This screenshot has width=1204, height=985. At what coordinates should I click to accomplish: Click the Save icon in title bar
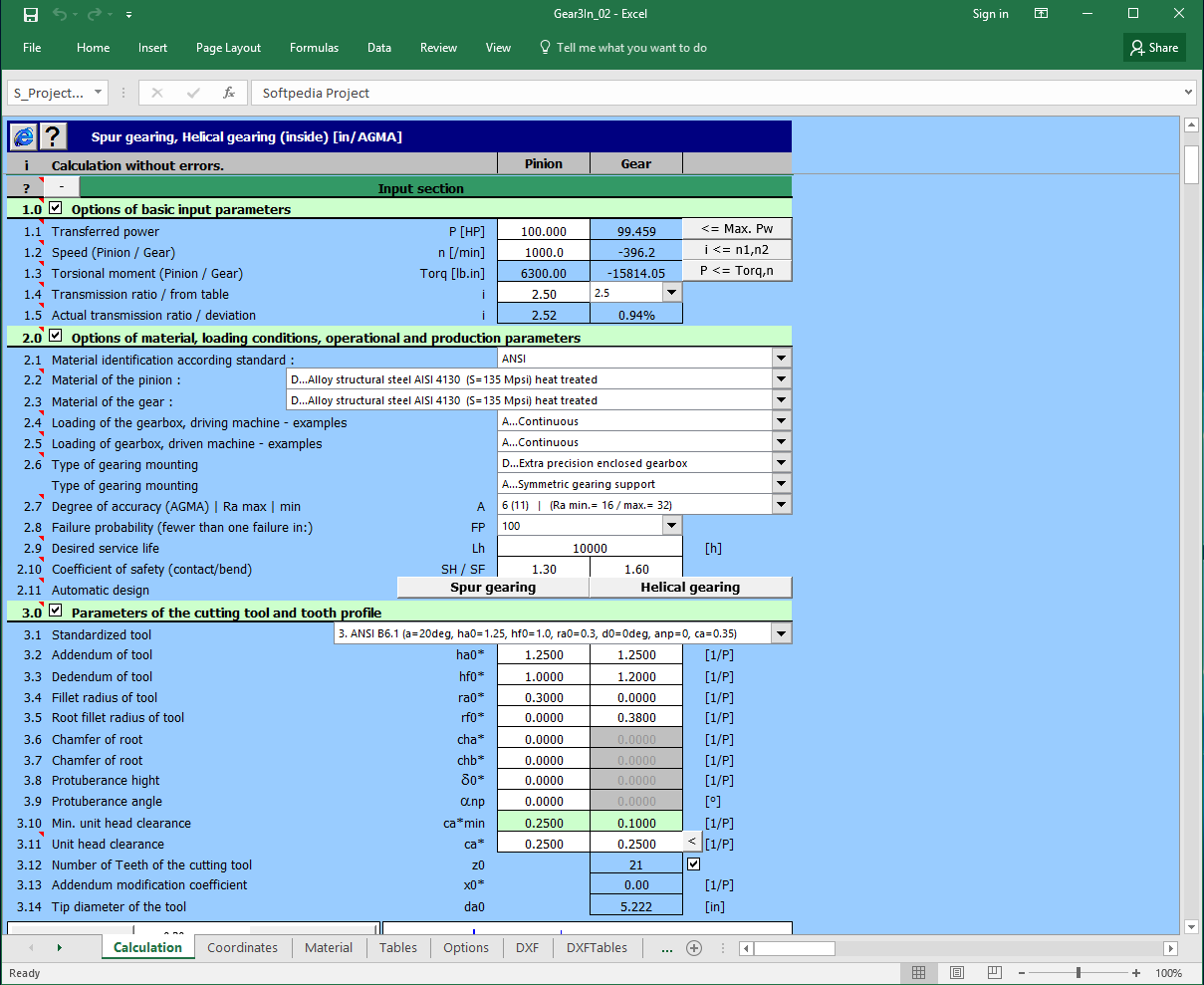pos(31,15)
